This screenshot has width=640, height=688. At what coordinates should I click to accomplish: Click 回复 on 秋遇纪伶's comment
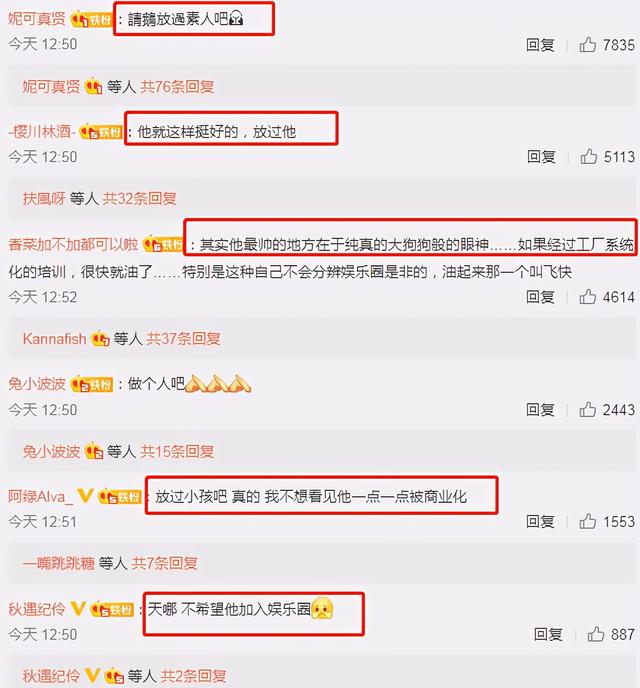tap(548, 634)
